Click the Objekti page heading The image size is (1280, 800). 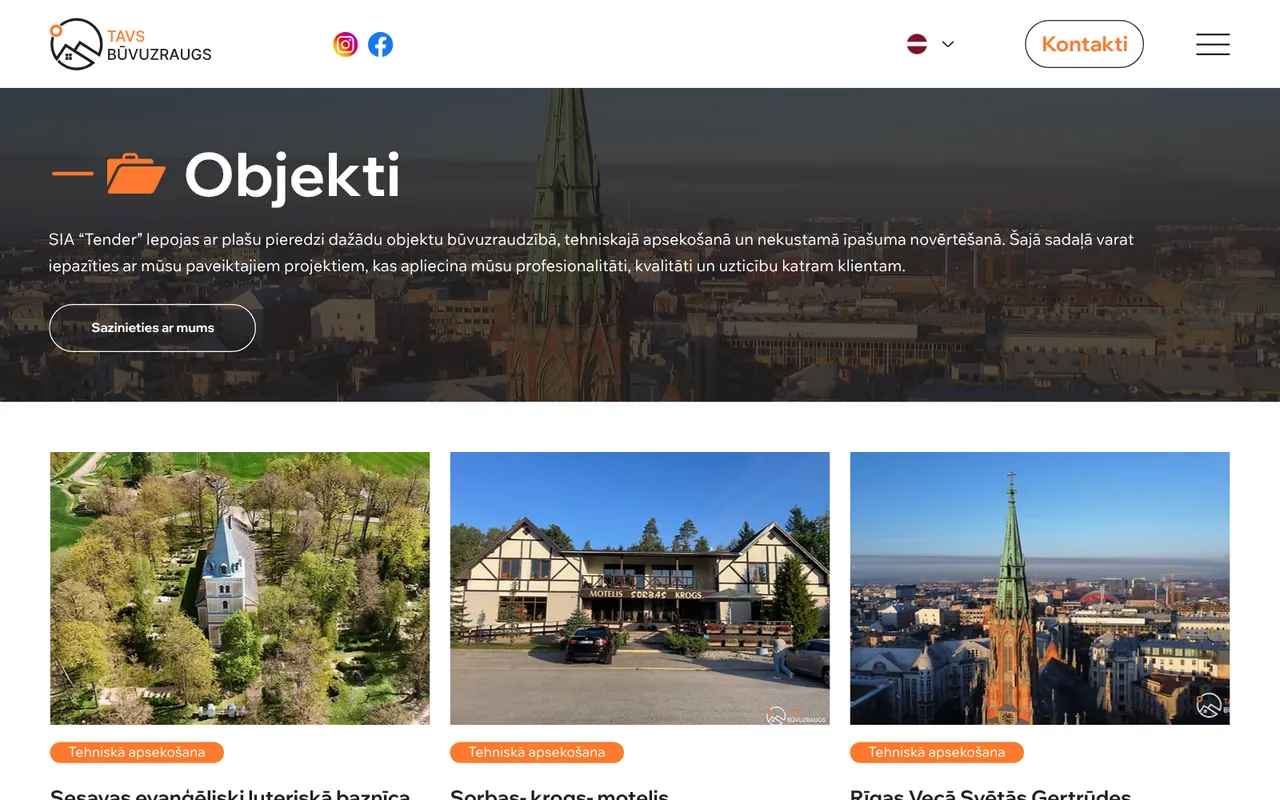click(x=292, y=175)
